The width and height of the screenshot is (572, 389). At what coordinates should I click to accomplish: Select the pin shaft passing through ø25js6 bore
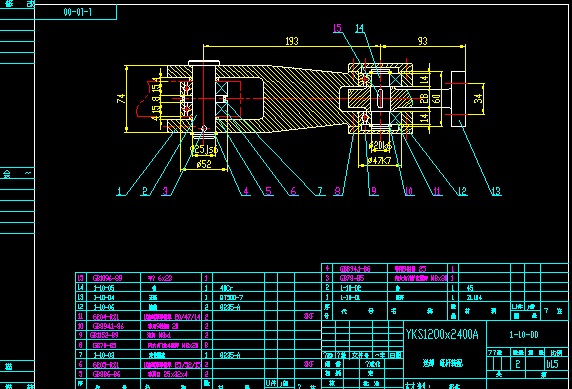click(x=204, y=99)
